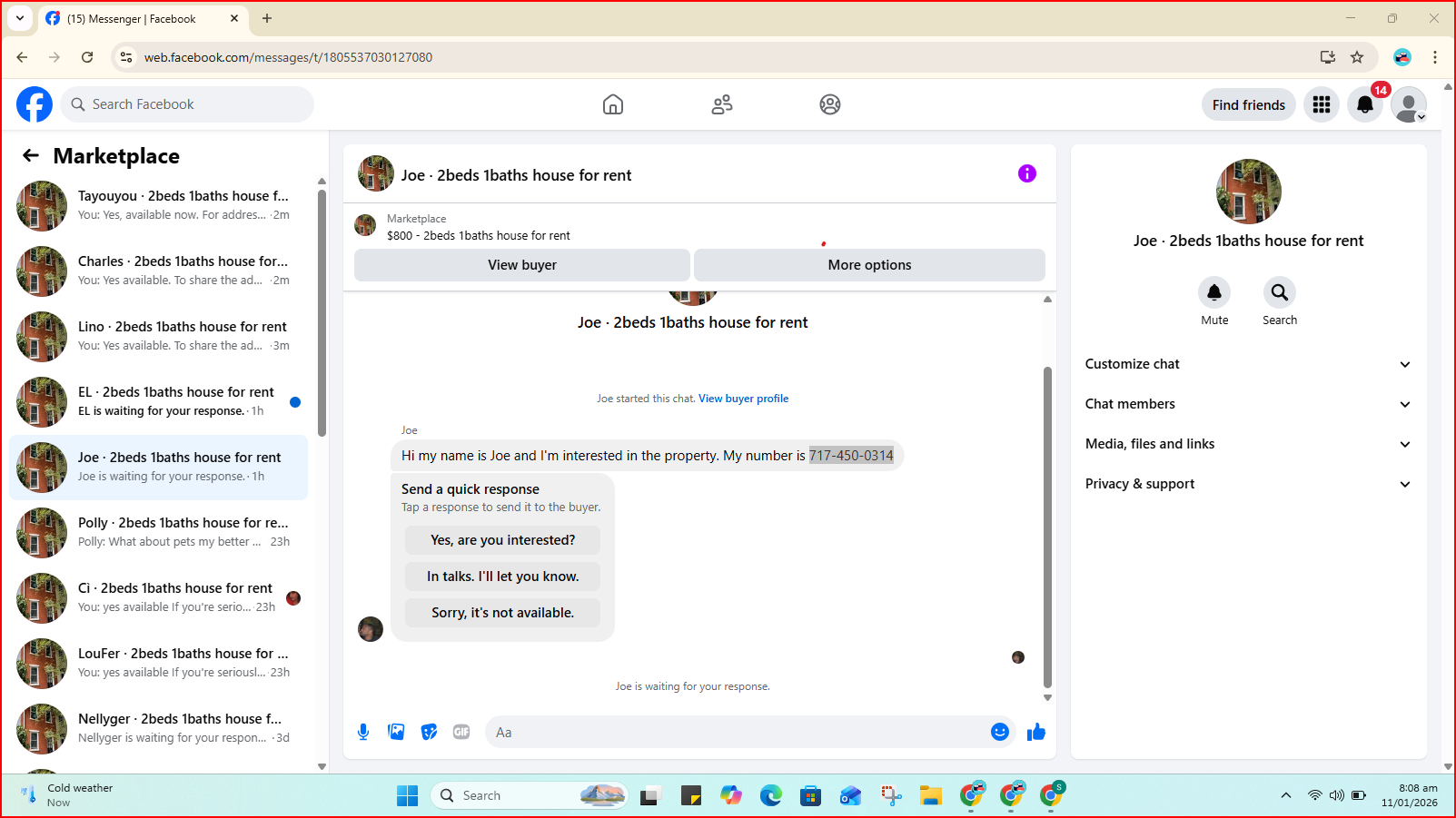Open File Explorer from the taskbar
Image resolution: width=1456 pixels, height=818 pixels.
pos(930,795)
